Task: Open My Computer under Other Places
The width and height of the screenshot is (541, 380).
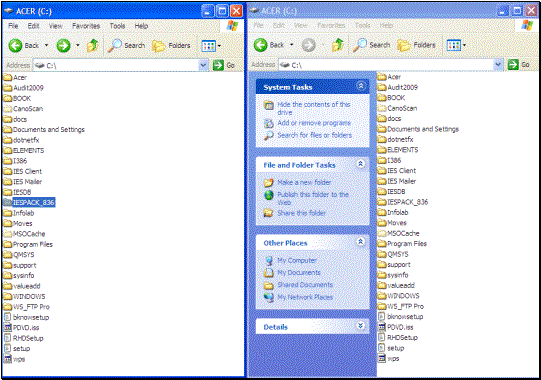Action: (297, 260)
